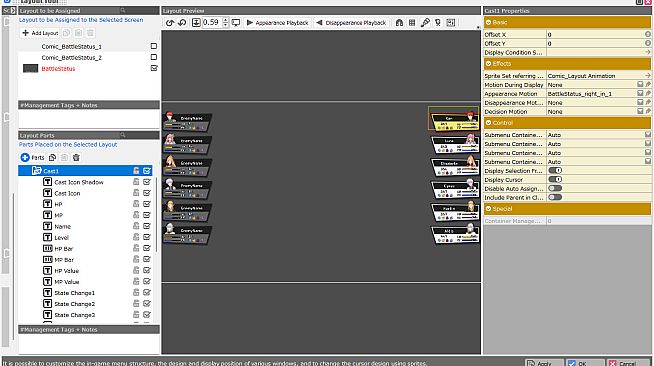
Task: Toggle visibility checkbox of Cast Icon Shadow
Action: [x=147, y=182]
